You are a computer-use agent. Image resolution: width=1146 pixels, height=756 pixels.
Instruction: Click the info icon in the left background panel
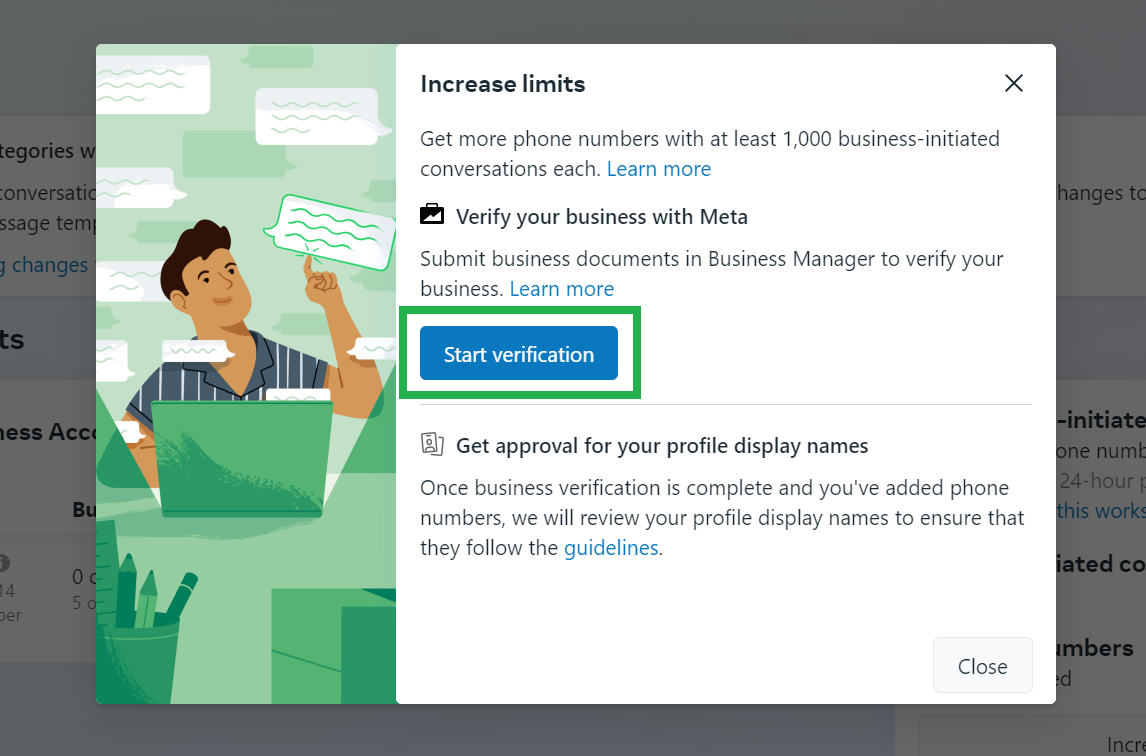(x=4, y=563)
